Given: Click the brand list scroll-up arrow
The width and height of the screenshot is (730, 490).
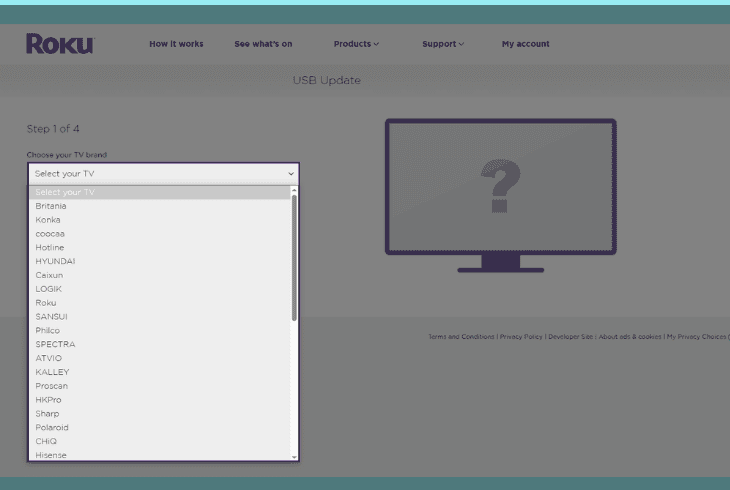Looking at the screenshot, I should [x=294, y=190].
